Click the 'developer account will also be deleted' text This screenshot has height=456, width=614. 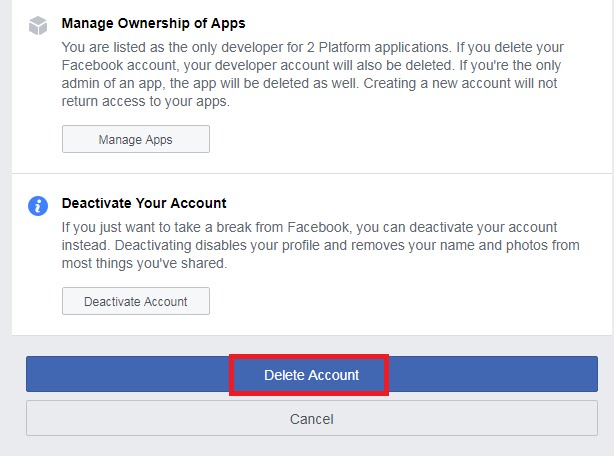tap(334, 65)
